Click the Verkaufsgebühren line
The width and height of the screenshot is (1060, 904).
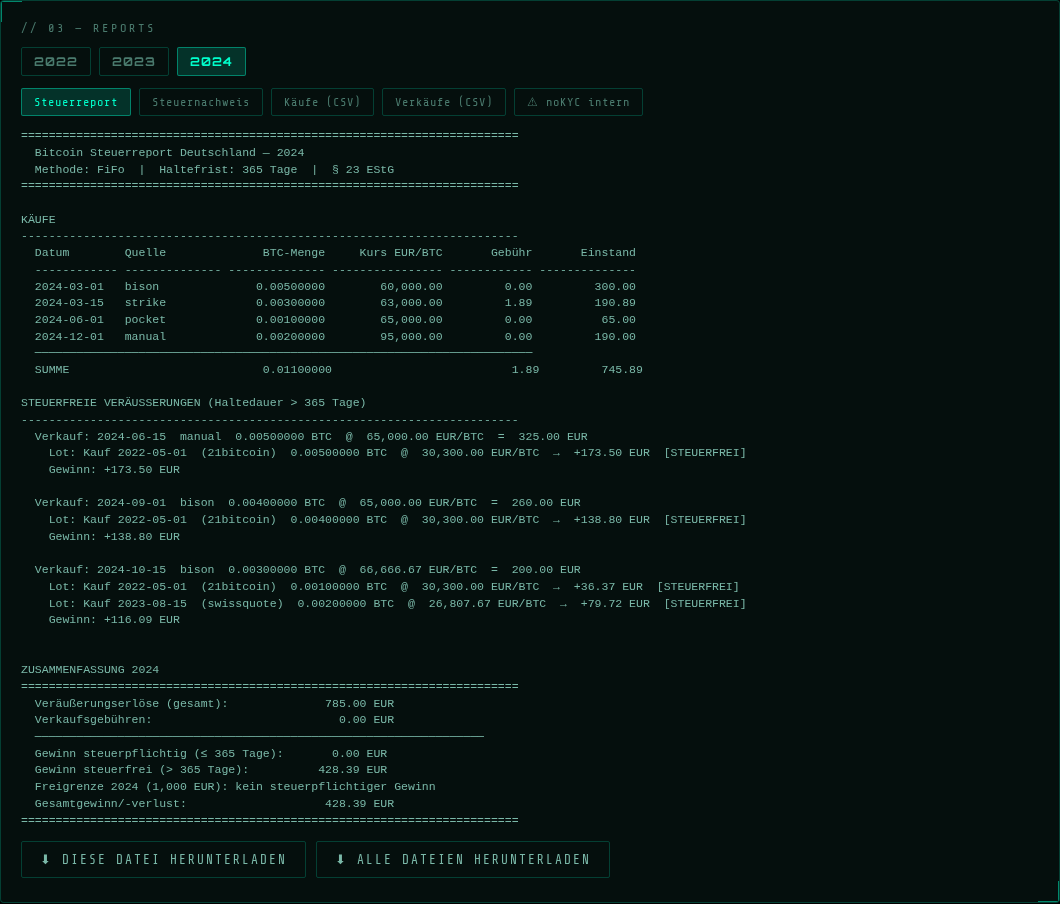pyautogui.click(x=214, y=720)
